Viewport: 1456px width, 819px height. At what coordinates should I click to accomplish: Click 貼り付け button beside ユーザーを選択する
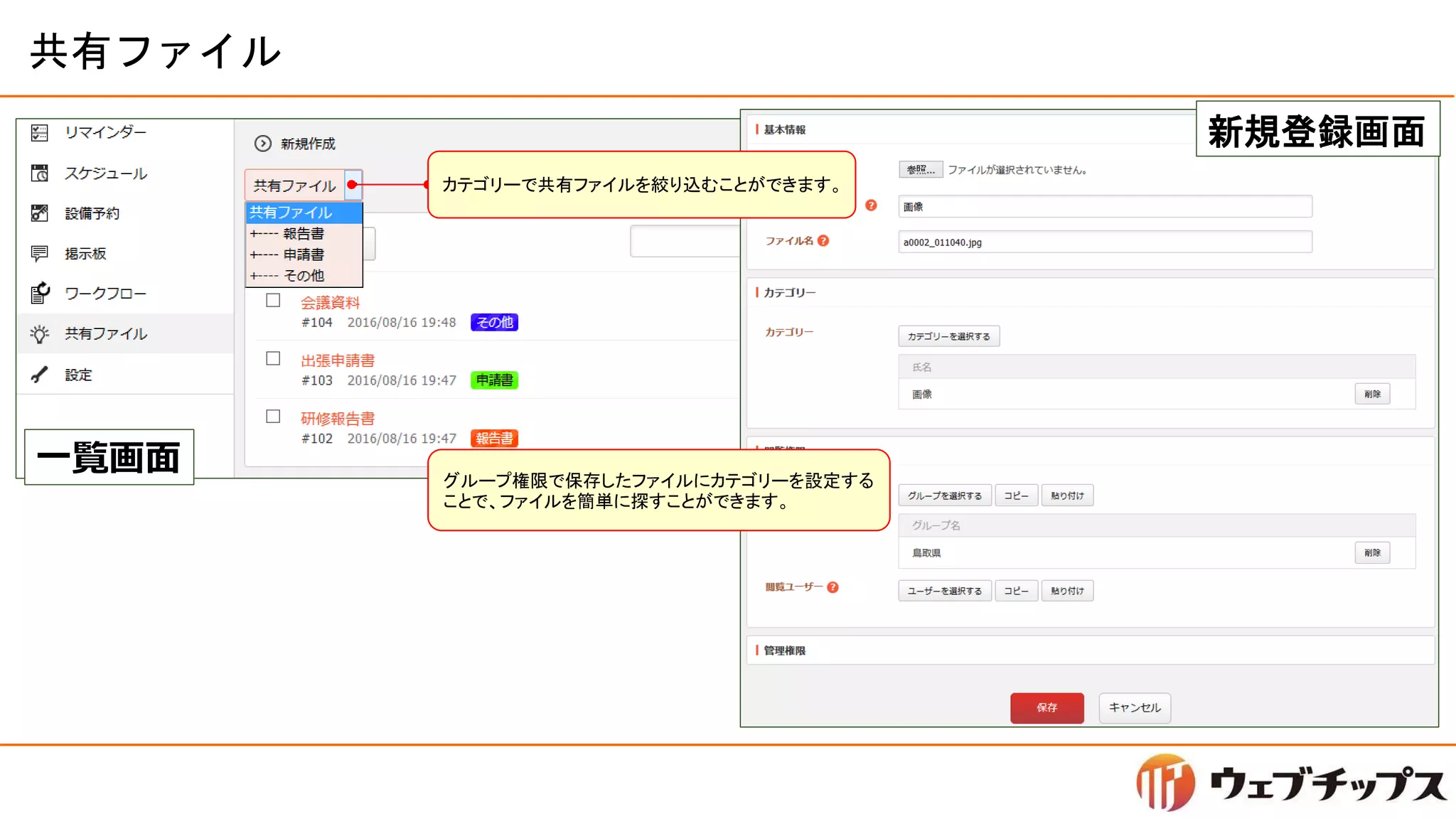(x=1067, y=591)
